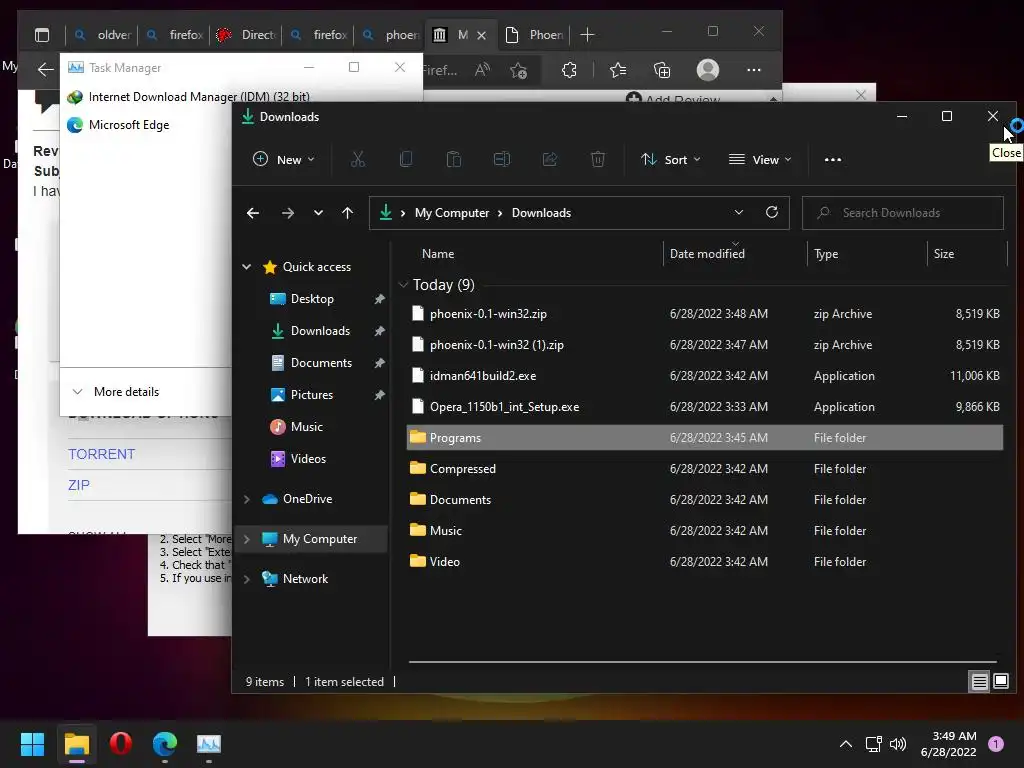Go up one folder level
1024x768 pixels.
[347, 213]
